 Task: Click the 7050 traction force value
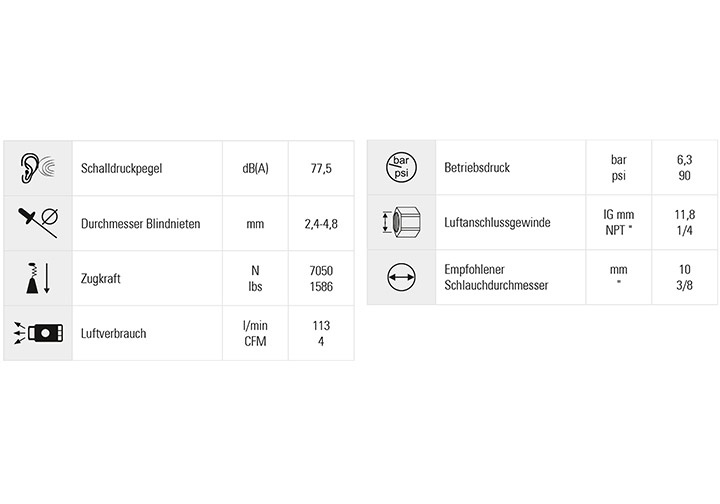coord(321,270)
